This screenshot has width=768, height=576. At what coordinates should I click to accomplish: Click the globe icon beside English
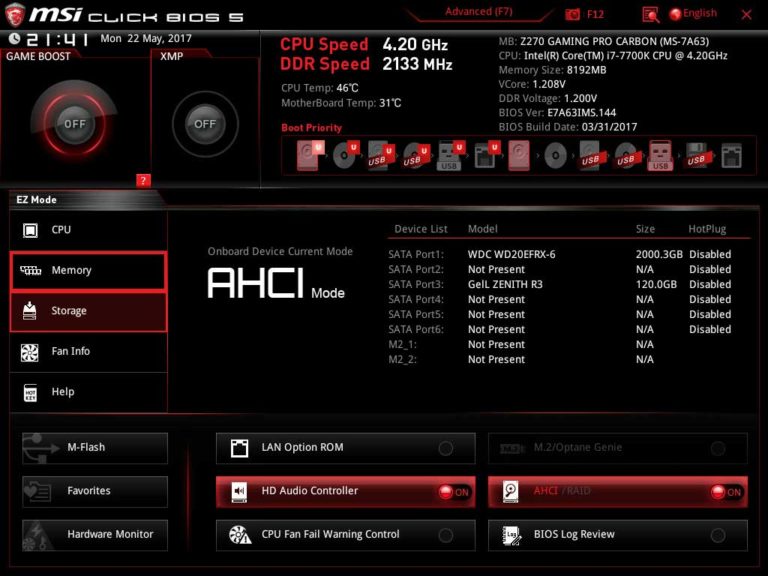(675, 14)
